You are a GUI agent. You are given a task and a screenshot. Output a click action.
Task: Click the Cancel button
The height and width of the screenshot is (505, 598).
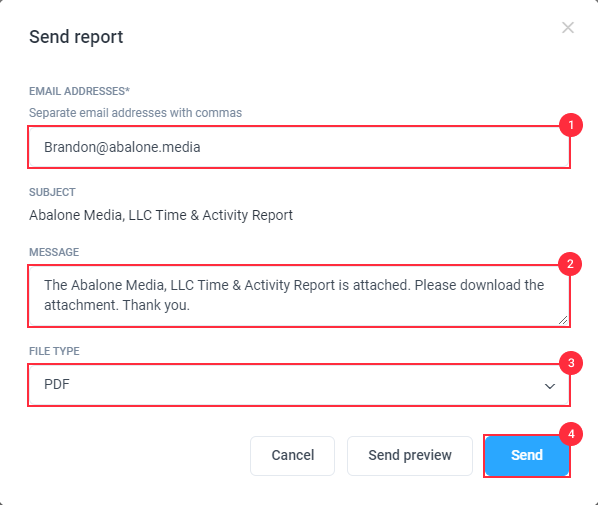[x=293, y=456]
